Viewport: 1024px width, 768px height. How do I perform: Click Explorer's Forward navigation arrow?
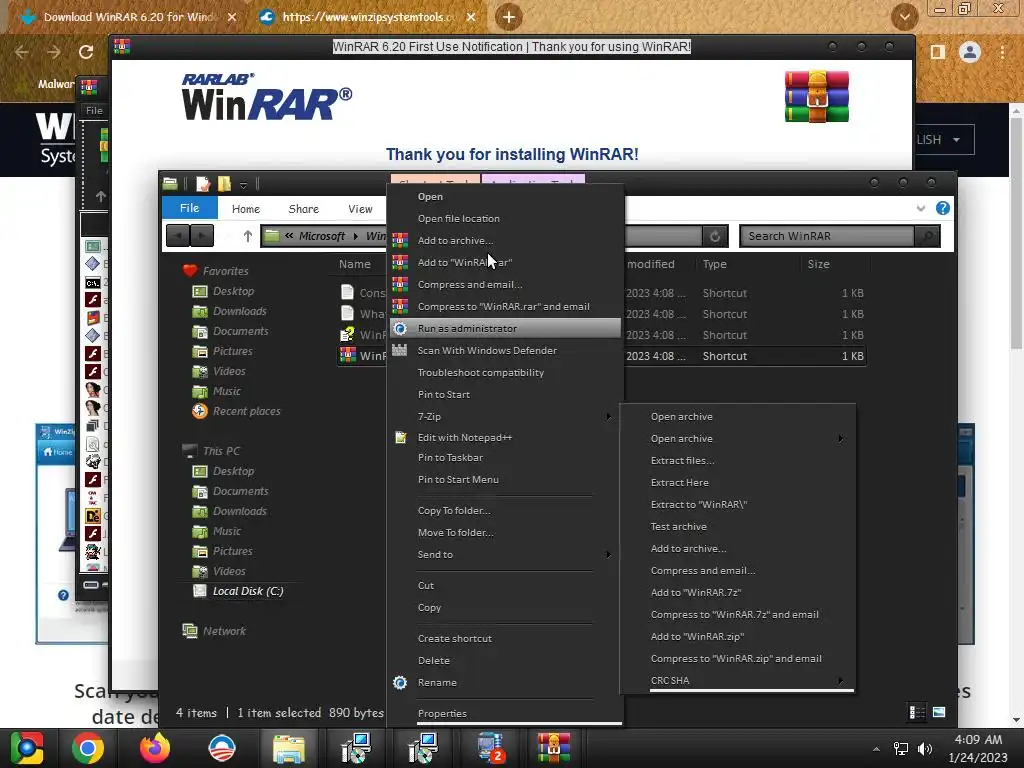202,236
